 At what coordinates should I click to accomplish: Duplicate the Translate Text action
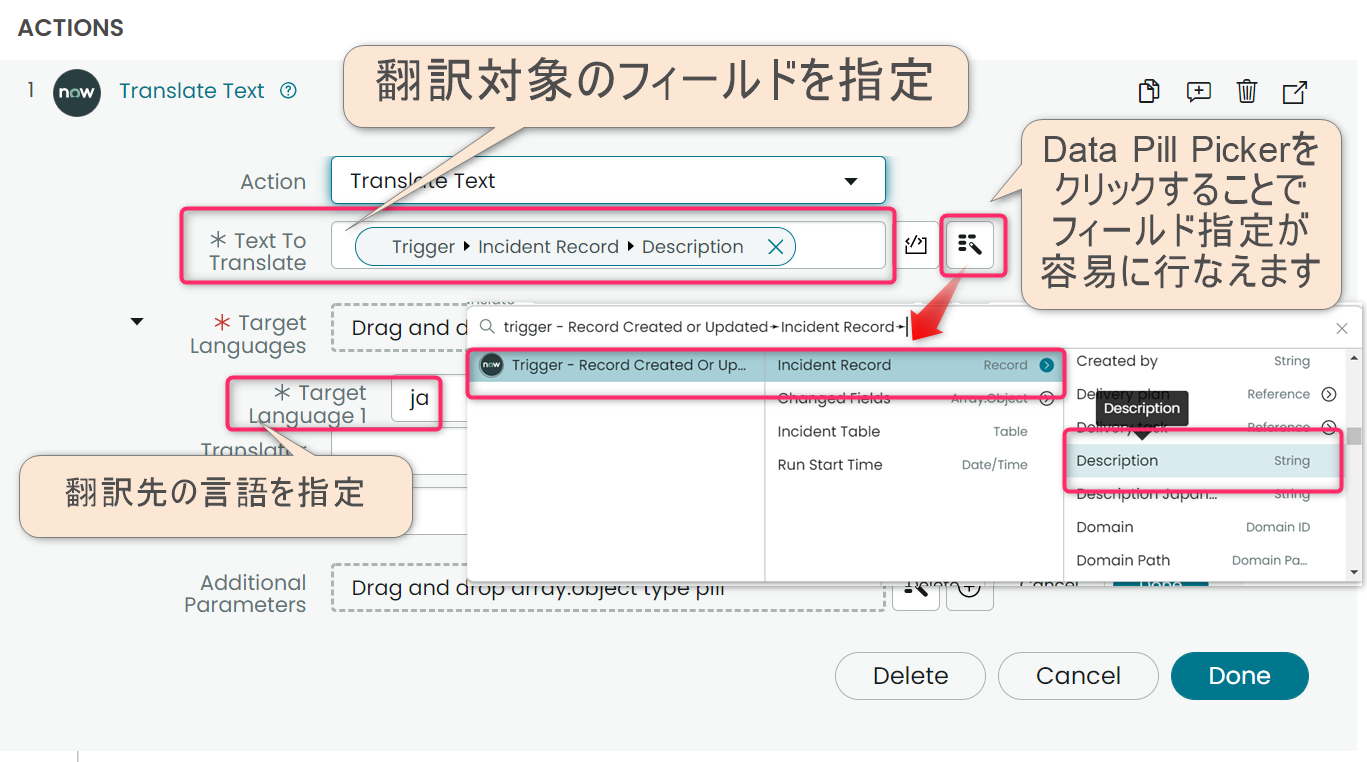pyautogui.click(x=1148, y=91)
